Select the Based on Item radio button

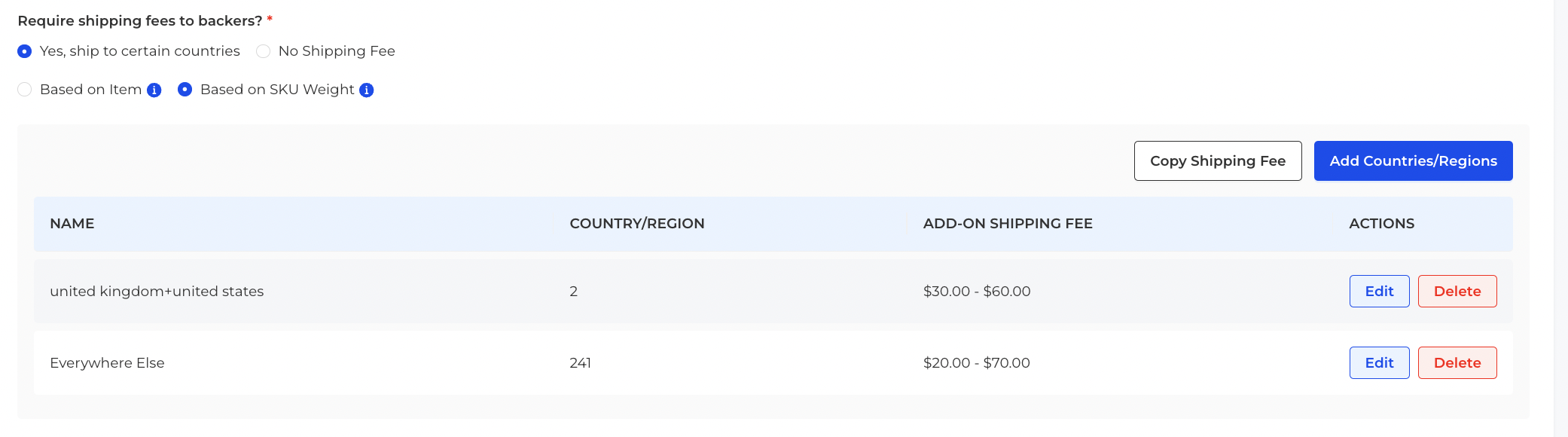[x=25, y=90]
